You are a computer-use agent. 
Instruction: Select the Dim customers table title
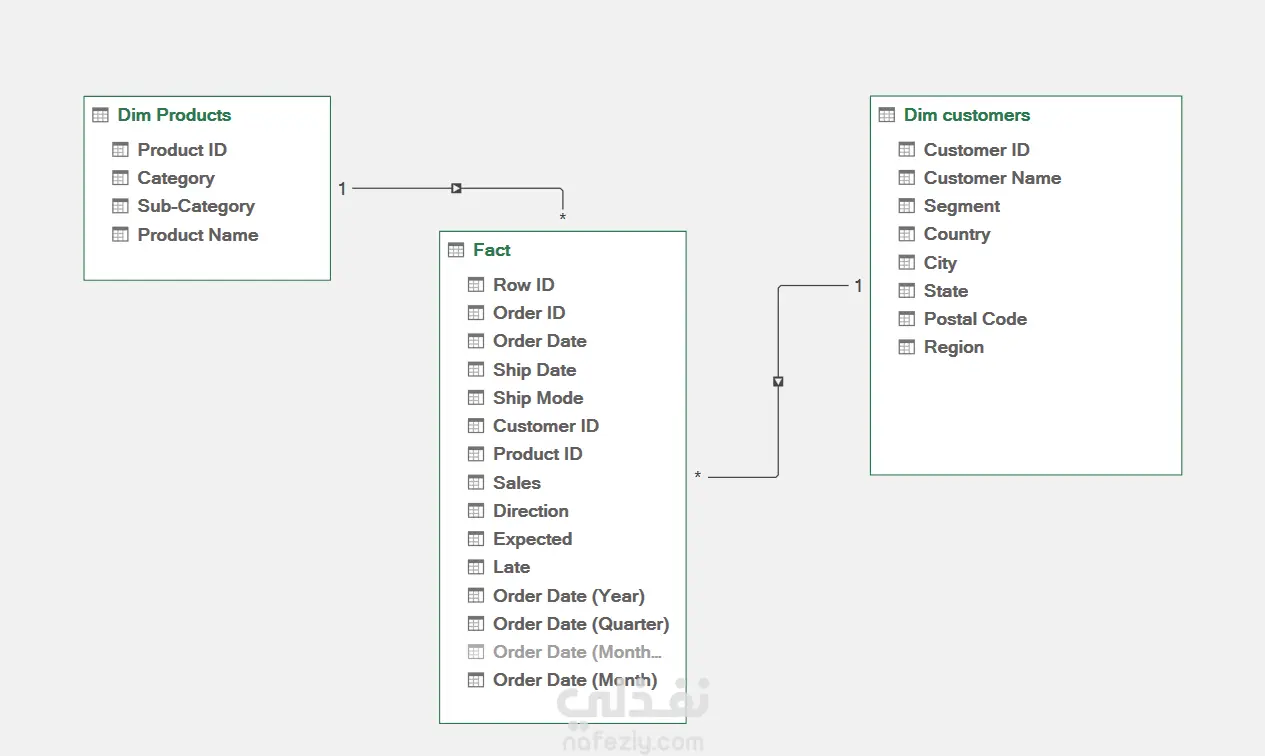tap(966, 115)
